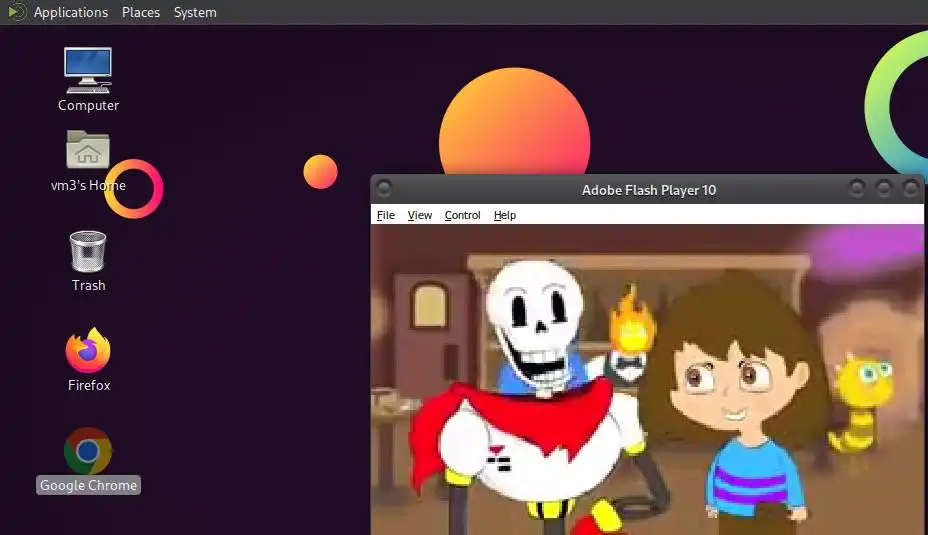The image size is (928, 535).
Task: Click the brown-haired child in the animation
Action: [737, 402]
